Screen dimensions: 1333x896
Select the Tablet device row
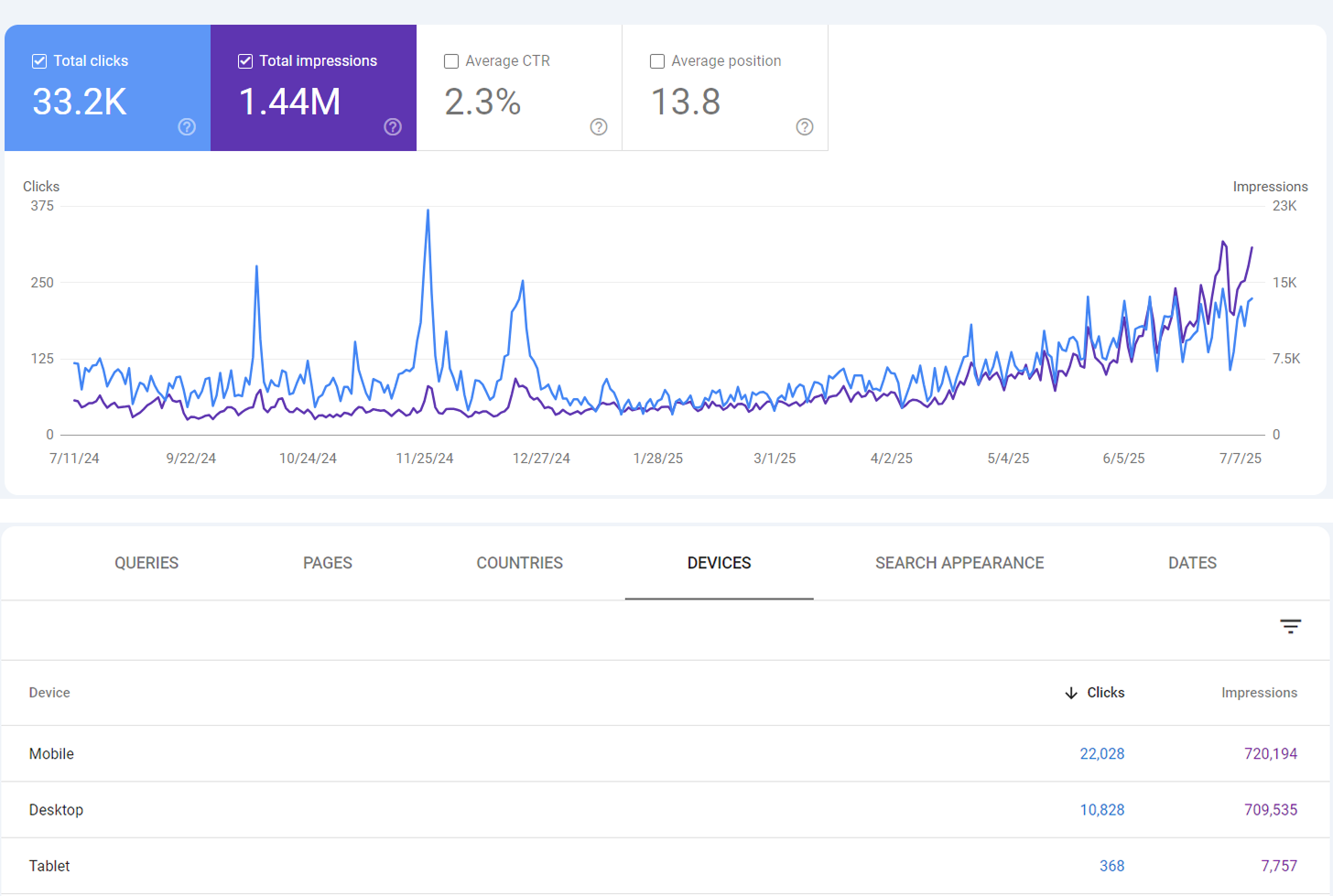coord(49,866)
